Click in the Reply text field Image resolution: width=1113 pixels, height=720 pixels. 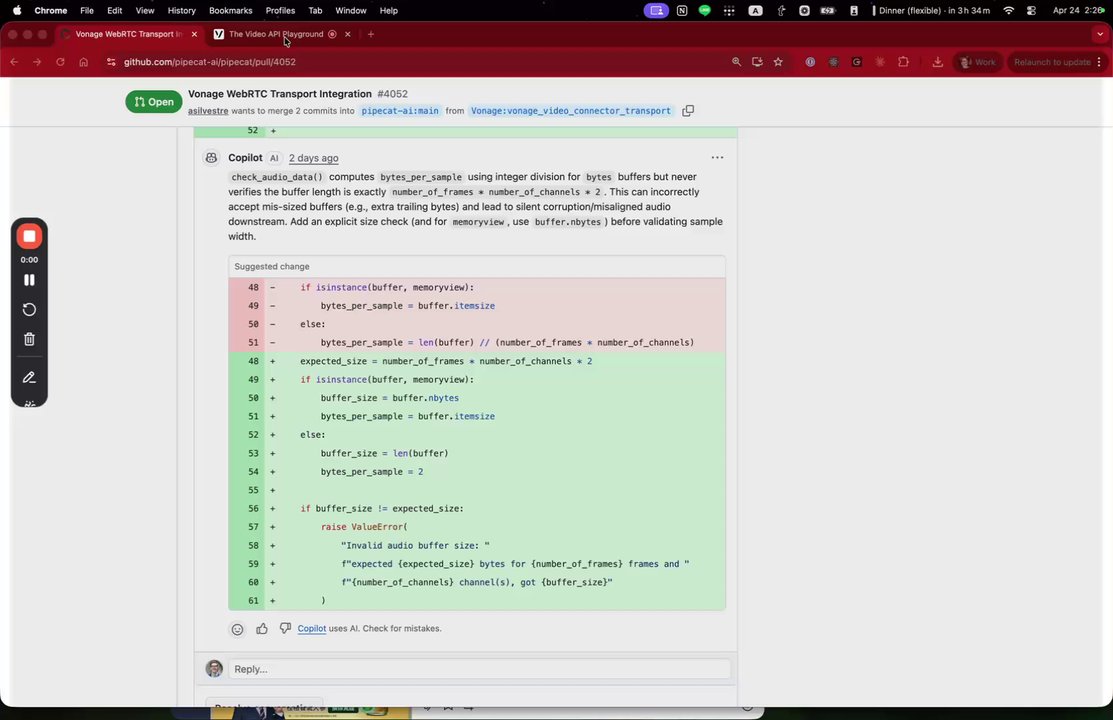click(x=479, y=669)
